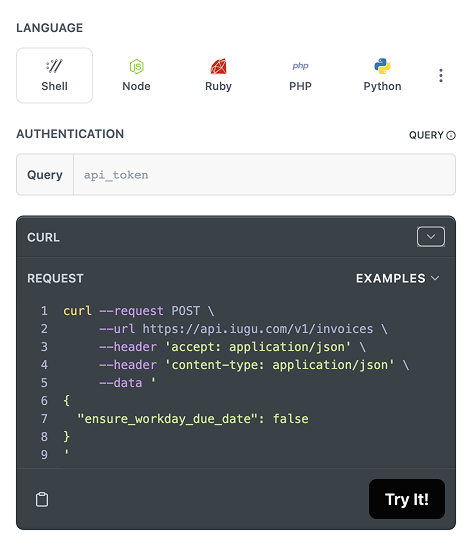
Task: Click the QUERY info icon
Action: coord(451,135)
